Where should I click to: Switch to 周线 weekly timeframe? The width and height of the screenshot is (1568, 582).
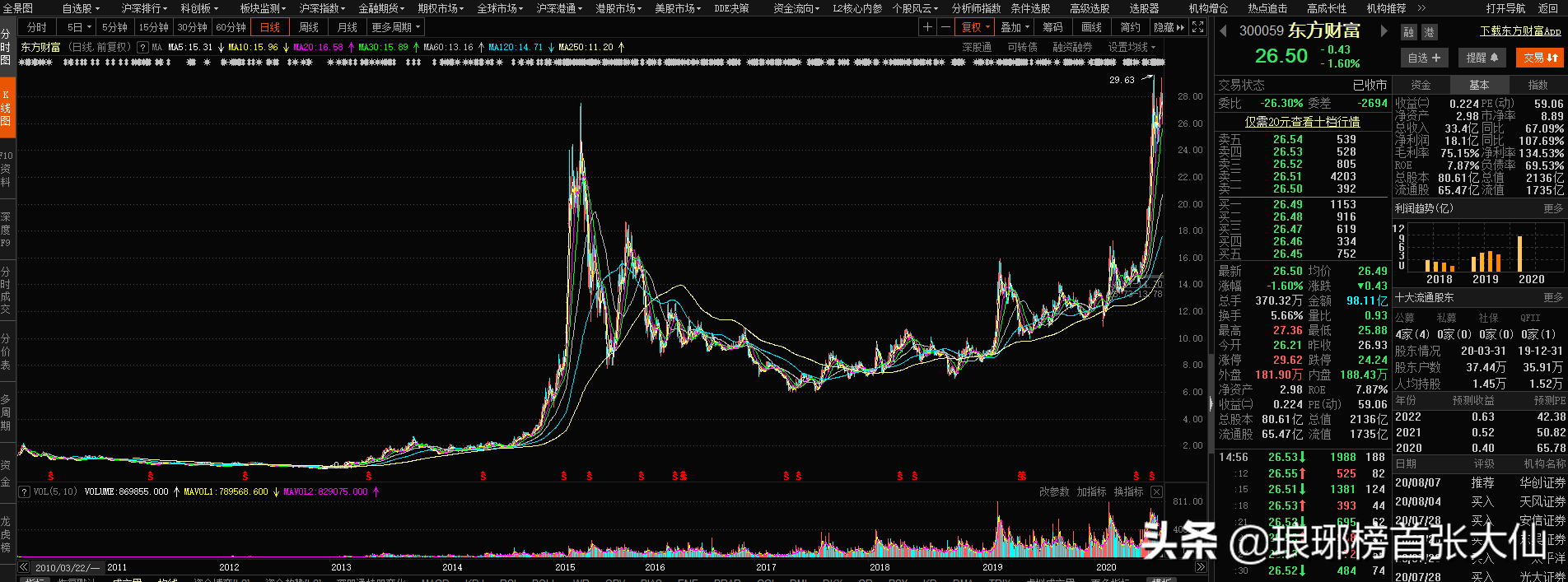click(309, 27)
